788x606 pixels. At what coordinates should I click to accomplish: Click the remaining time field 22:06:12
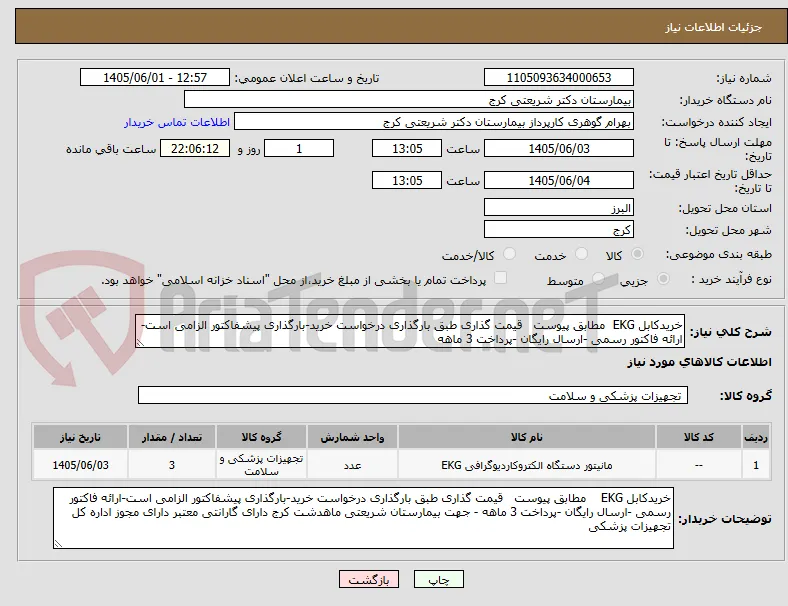tap(195, 149)
